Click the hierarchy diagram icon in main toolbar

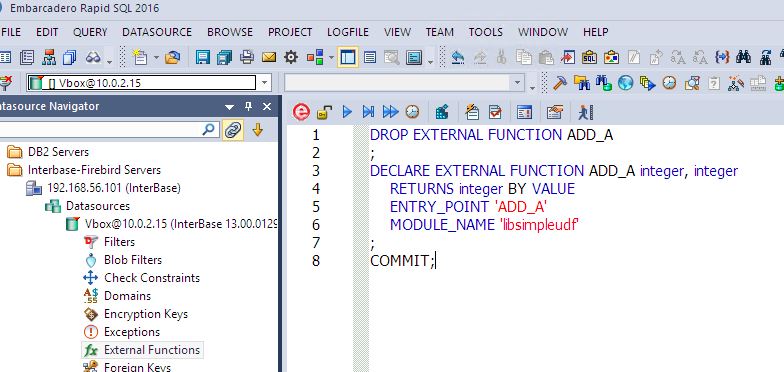(x=49, y=58)
